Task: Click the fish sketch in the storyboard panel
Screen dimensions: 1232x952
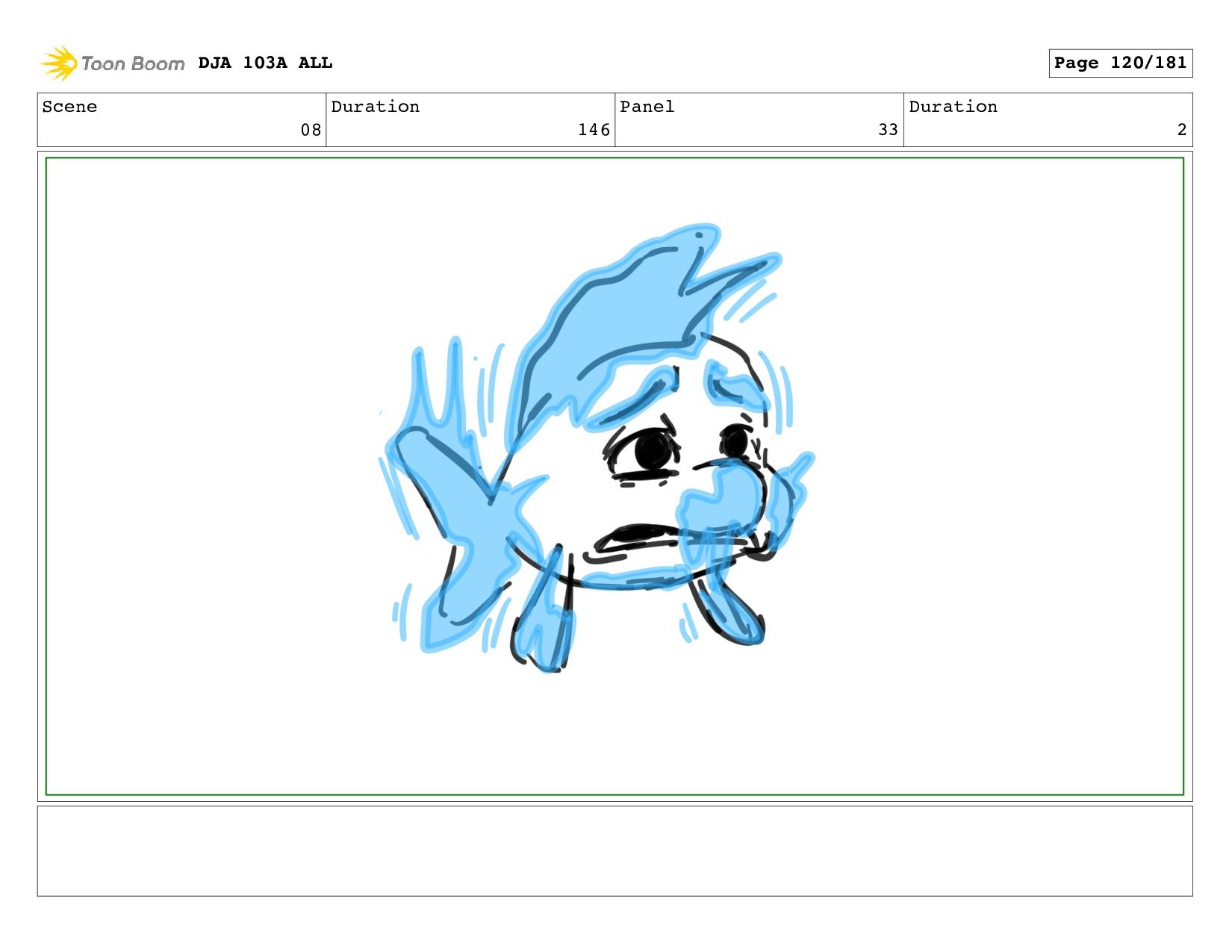Action: click(597, 448)
